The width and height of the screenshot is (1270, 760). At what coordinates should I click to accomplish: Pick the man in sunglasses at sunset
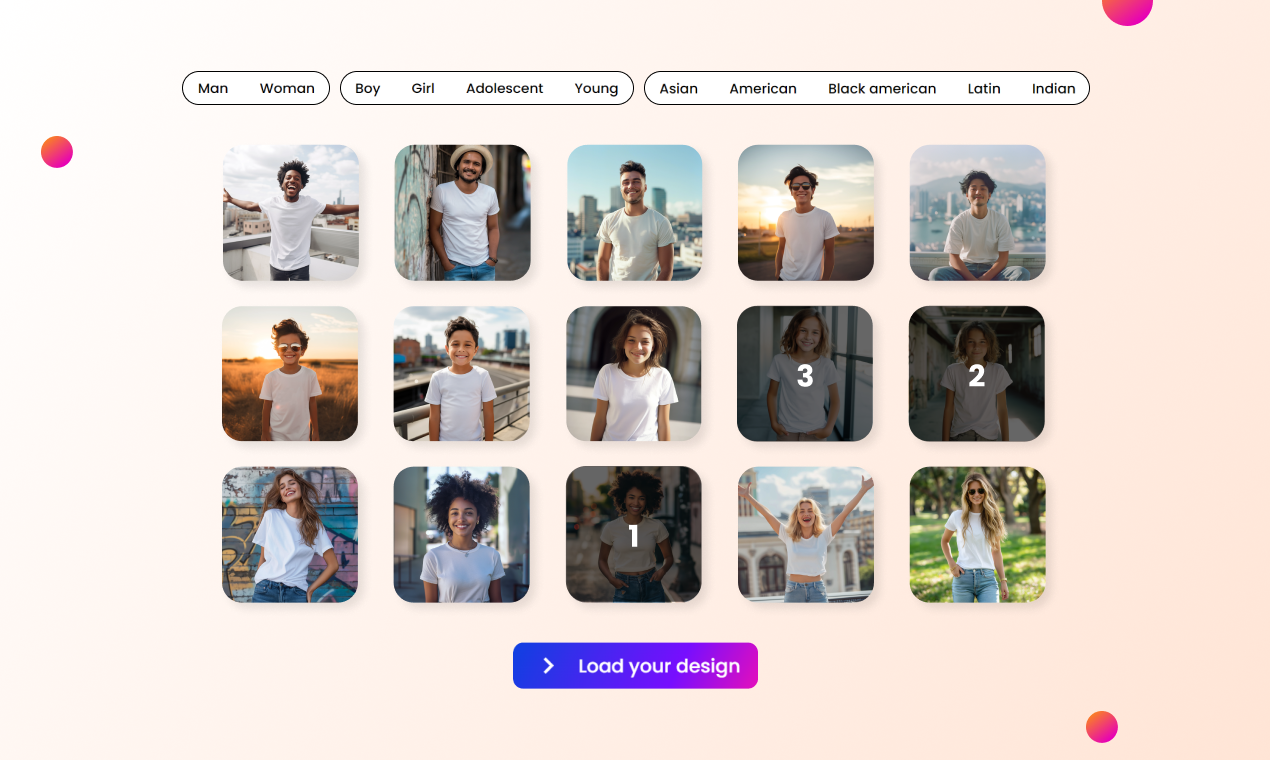coord(806,213)
